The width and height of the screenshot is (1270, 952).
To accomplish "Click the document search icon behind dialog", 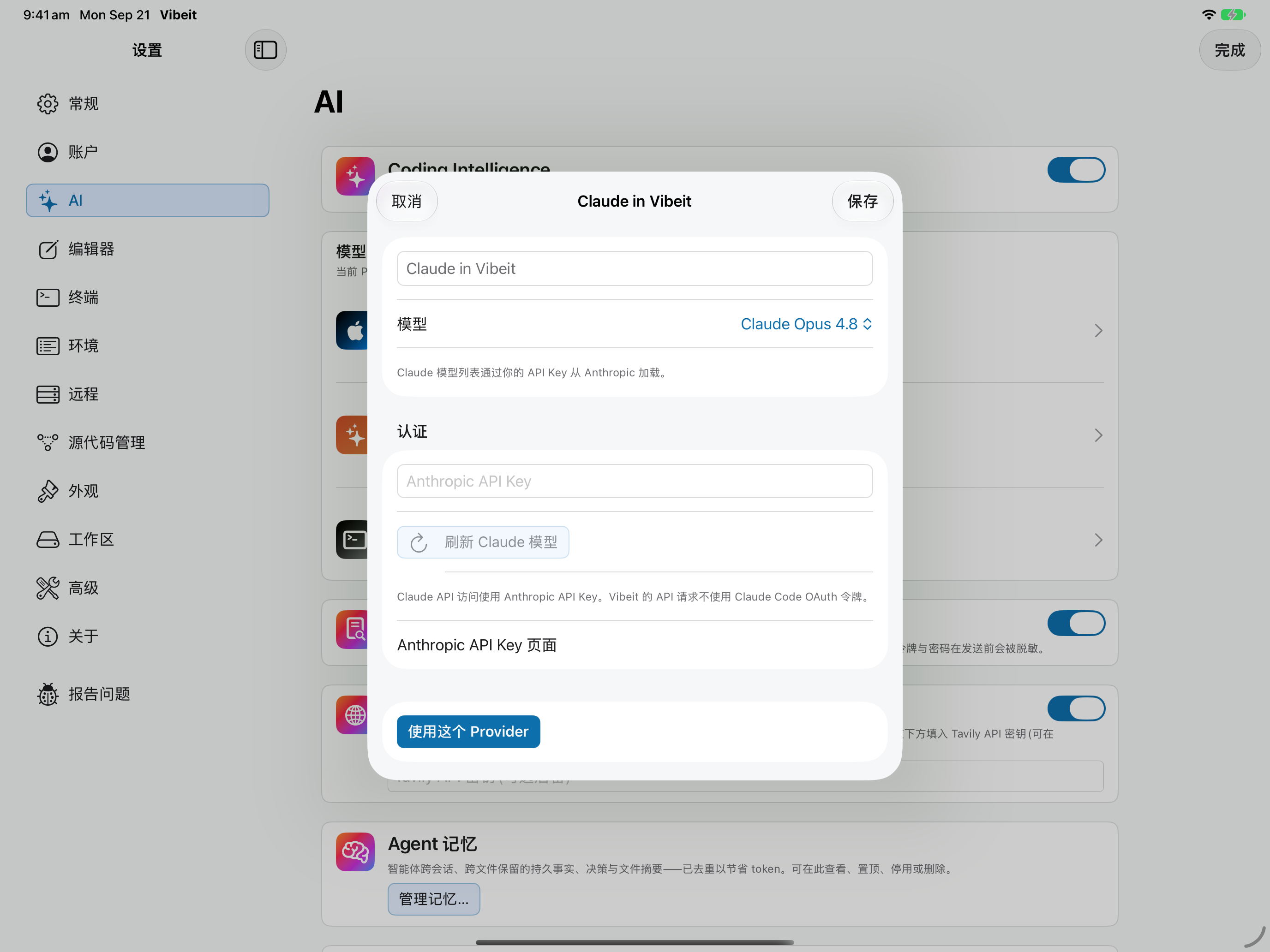I will coord(352,630).
